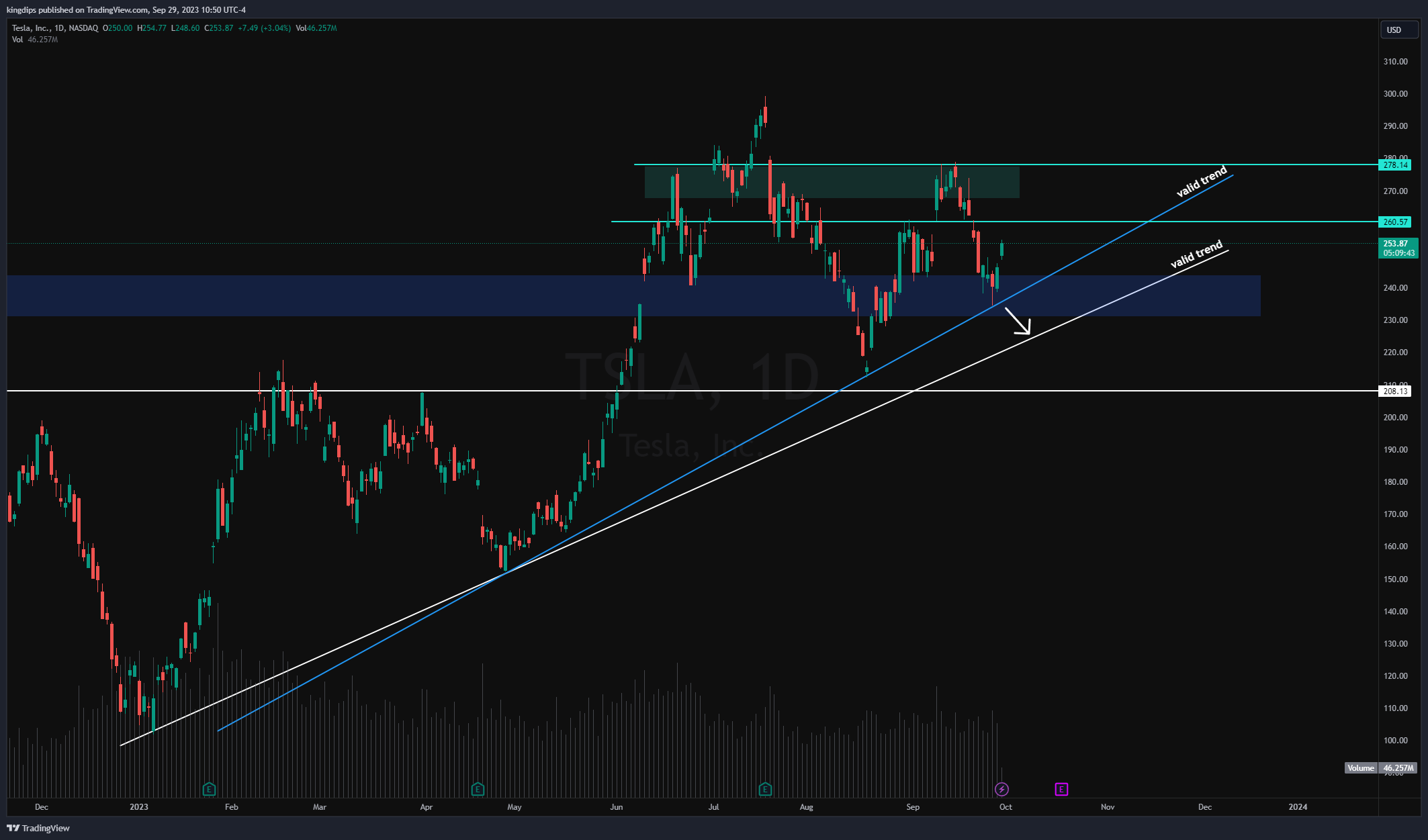This screenshot has width=1428, height=840.
Task: Click the 278.14 price line label
Action: click(1395, 165)
